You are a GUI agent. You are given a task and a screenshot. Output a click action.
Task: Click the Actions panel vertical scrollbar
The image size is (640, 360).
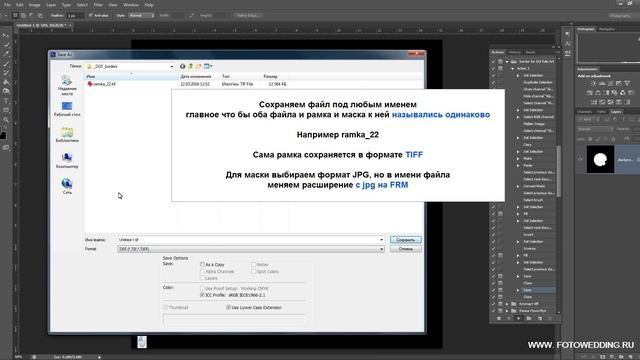click(x=558, y=171)
